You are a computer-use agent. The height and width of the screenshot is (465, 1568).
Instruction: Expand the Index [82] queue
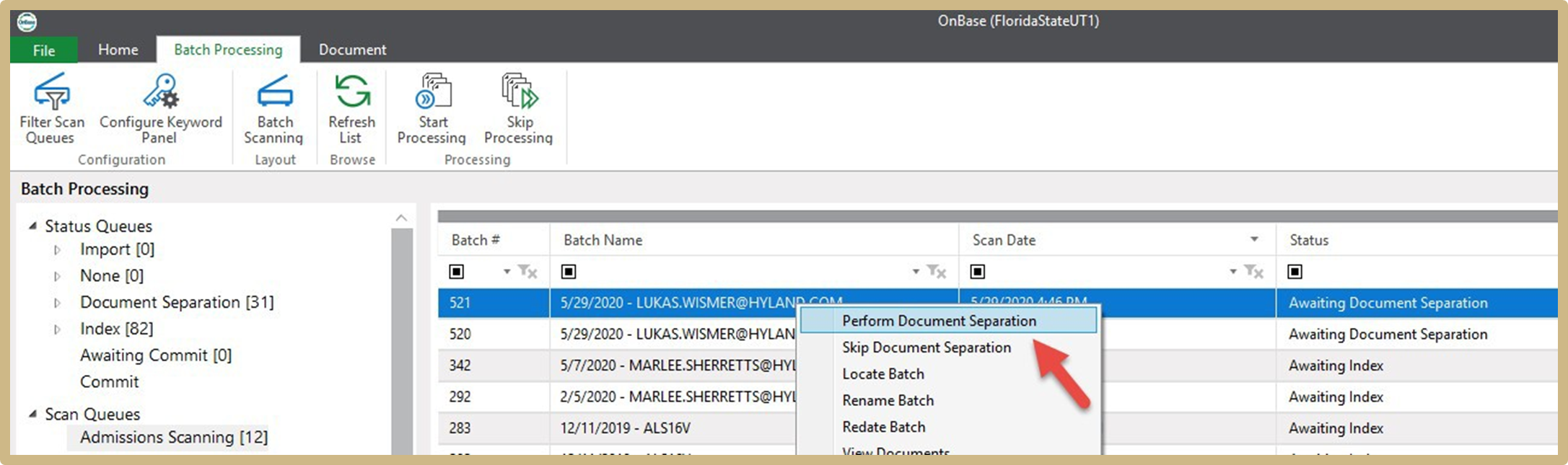click(57, 329)
